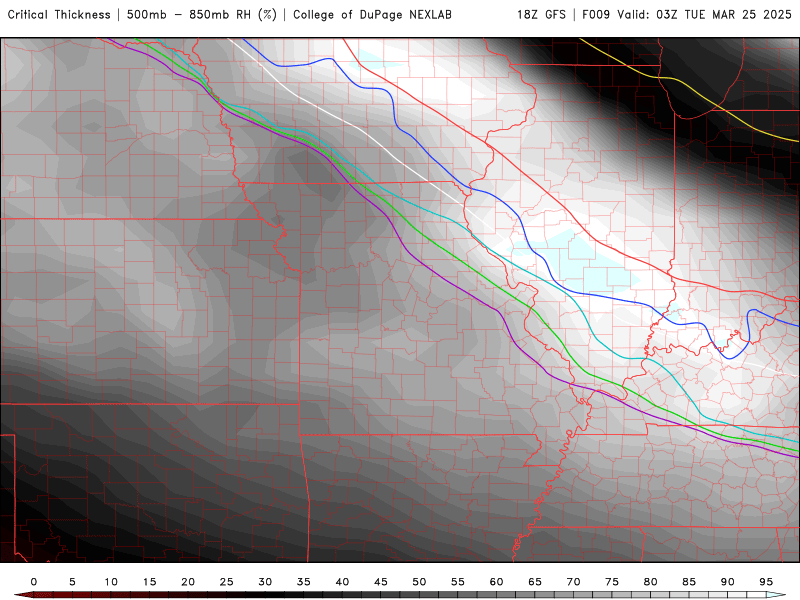Click the "Valid: 03Z TUE MAR 25 2025" text
The height and width of the screenshot is (600, 800).
(705, 15)
